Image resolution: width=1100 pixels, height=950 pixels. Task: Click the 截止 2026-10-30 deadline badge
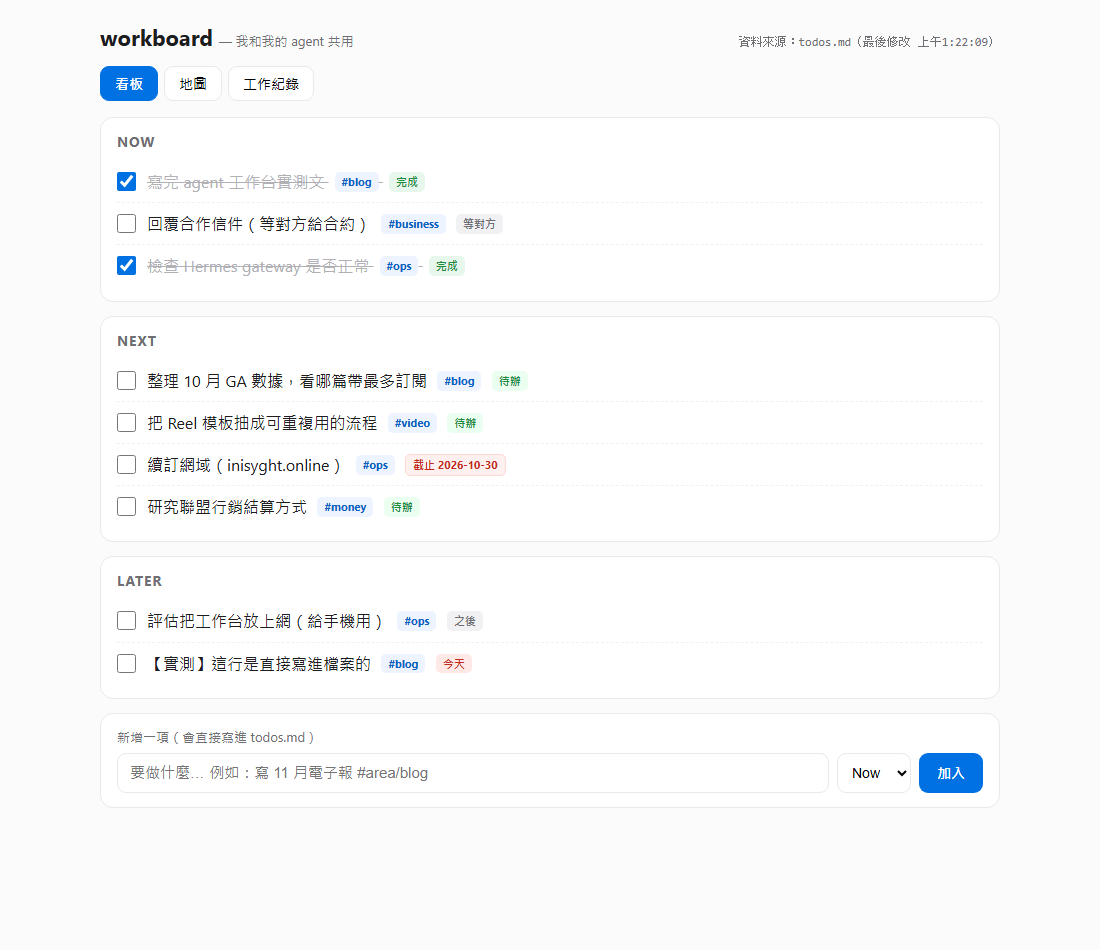point(455,466)
